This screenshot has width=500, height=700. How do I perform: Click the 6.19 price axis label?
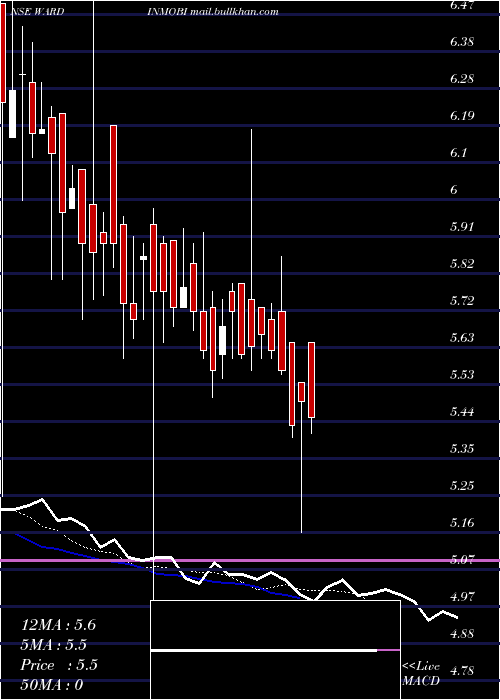[x=462, y=117]
